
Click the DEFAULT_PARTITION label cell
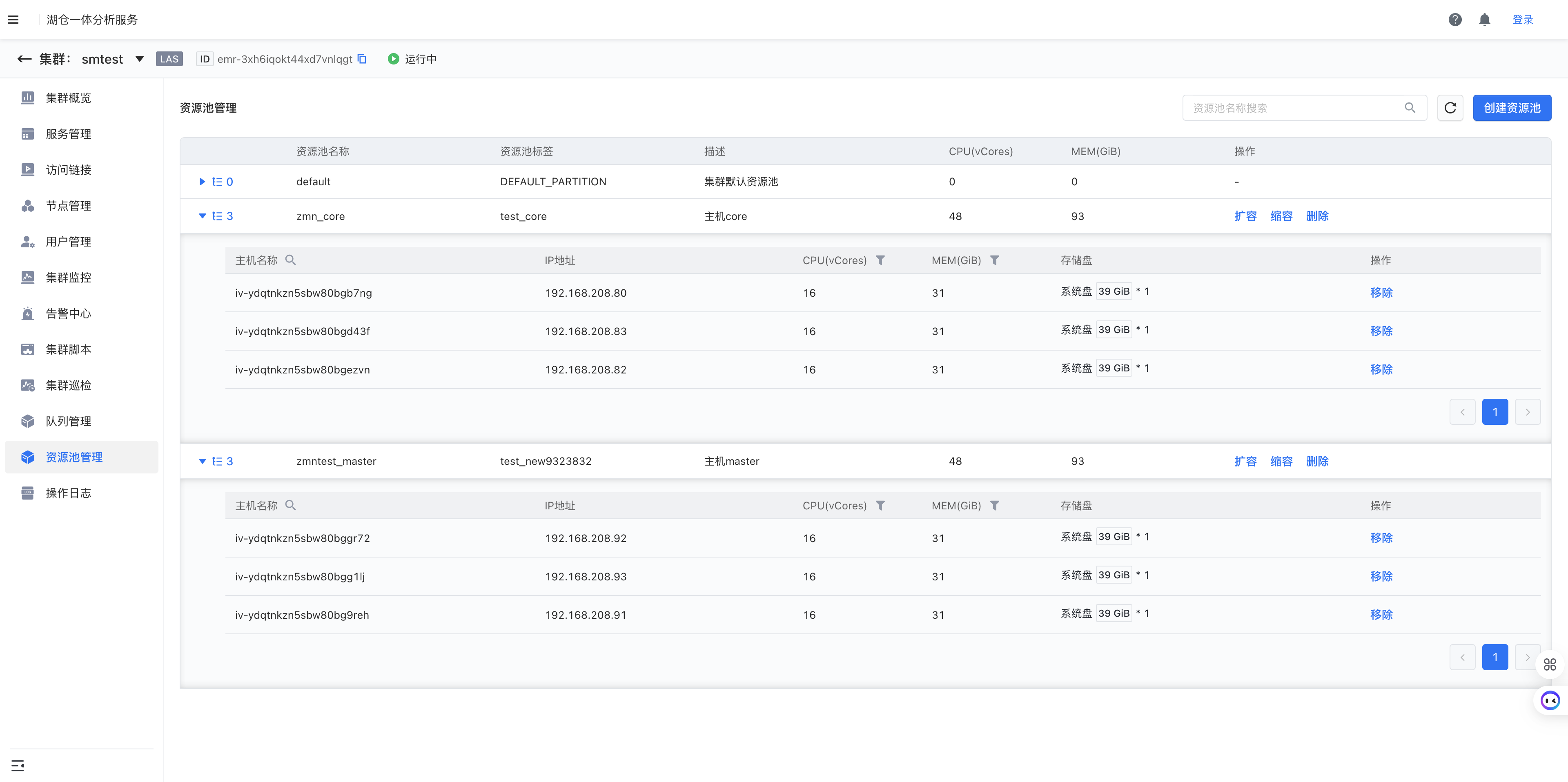click(x=553, y=181)
